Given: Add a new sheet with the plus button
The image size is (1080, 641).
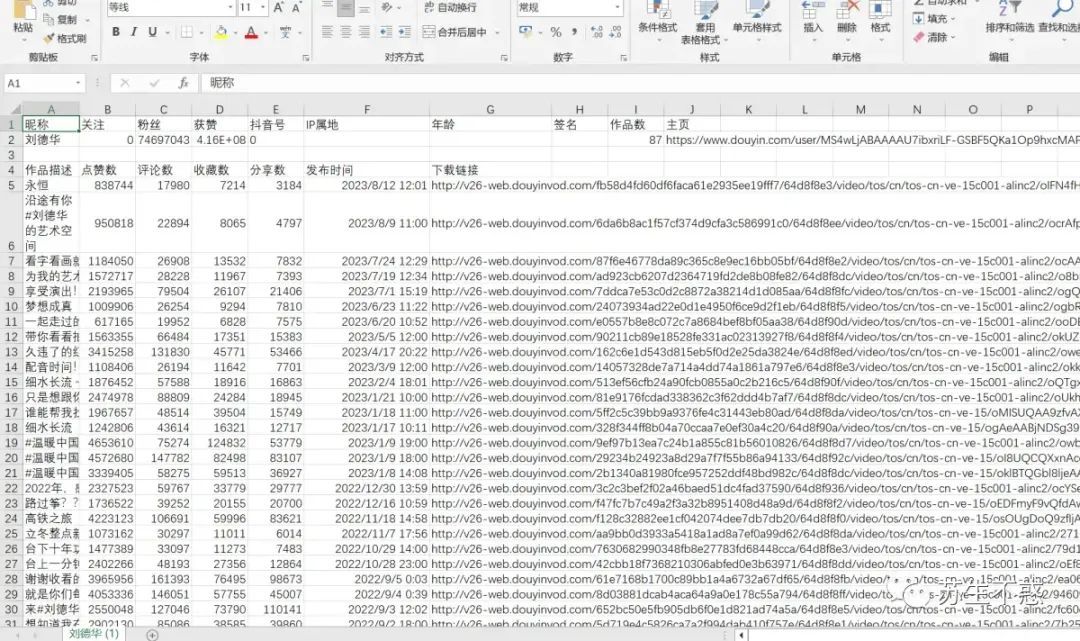Looking at the screenshot, I should pos(152,635).
